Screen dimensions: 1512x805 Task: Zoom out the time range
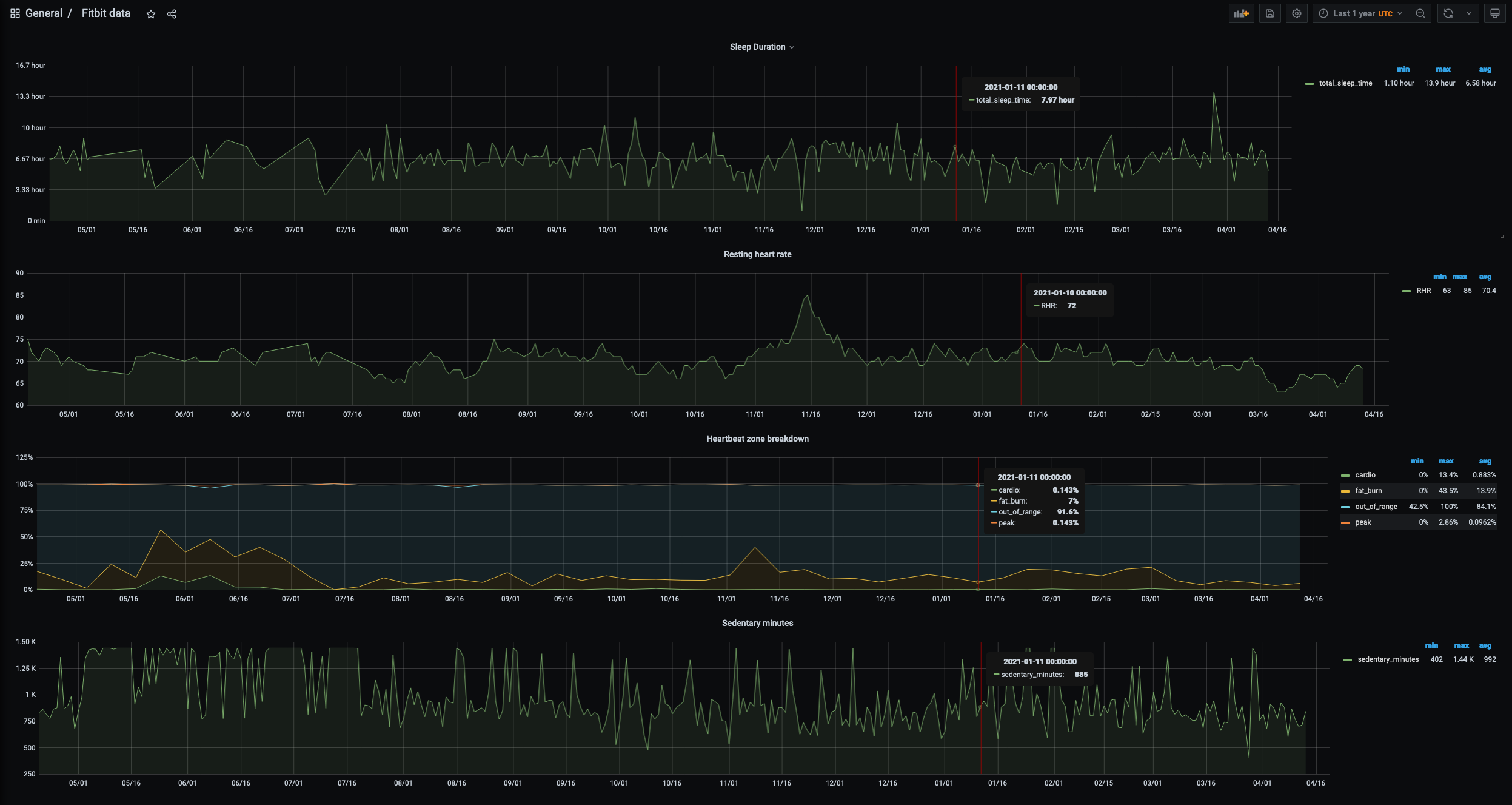pyautogui.click(x=1420, y=13)
